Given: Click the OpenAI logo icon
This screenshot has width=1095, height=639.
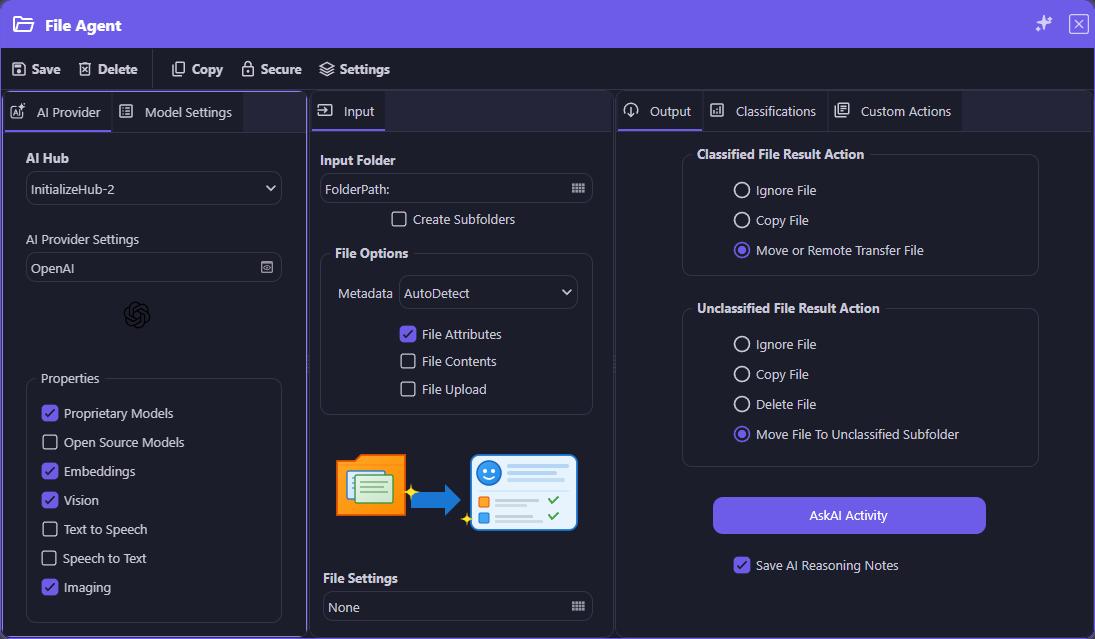Looking at the screenshot, I should [137, 315].
